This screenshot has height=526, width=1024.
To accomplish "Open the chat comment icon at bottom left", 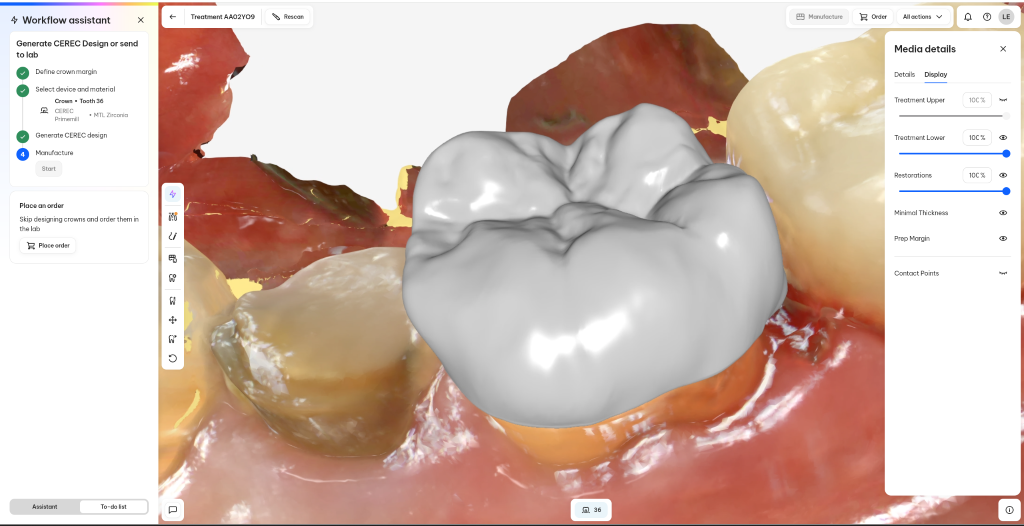I will pyautogui.click(x=173, y=509).
